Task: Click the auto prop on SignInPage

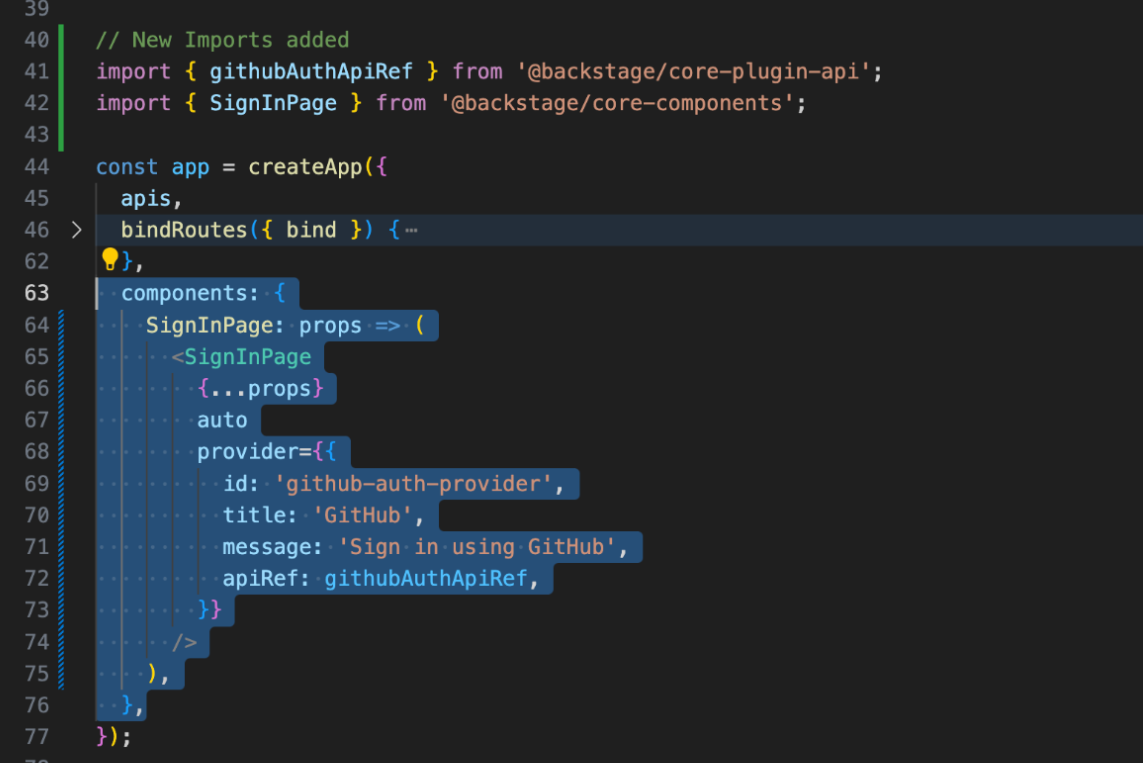Action: coord(221,420)
